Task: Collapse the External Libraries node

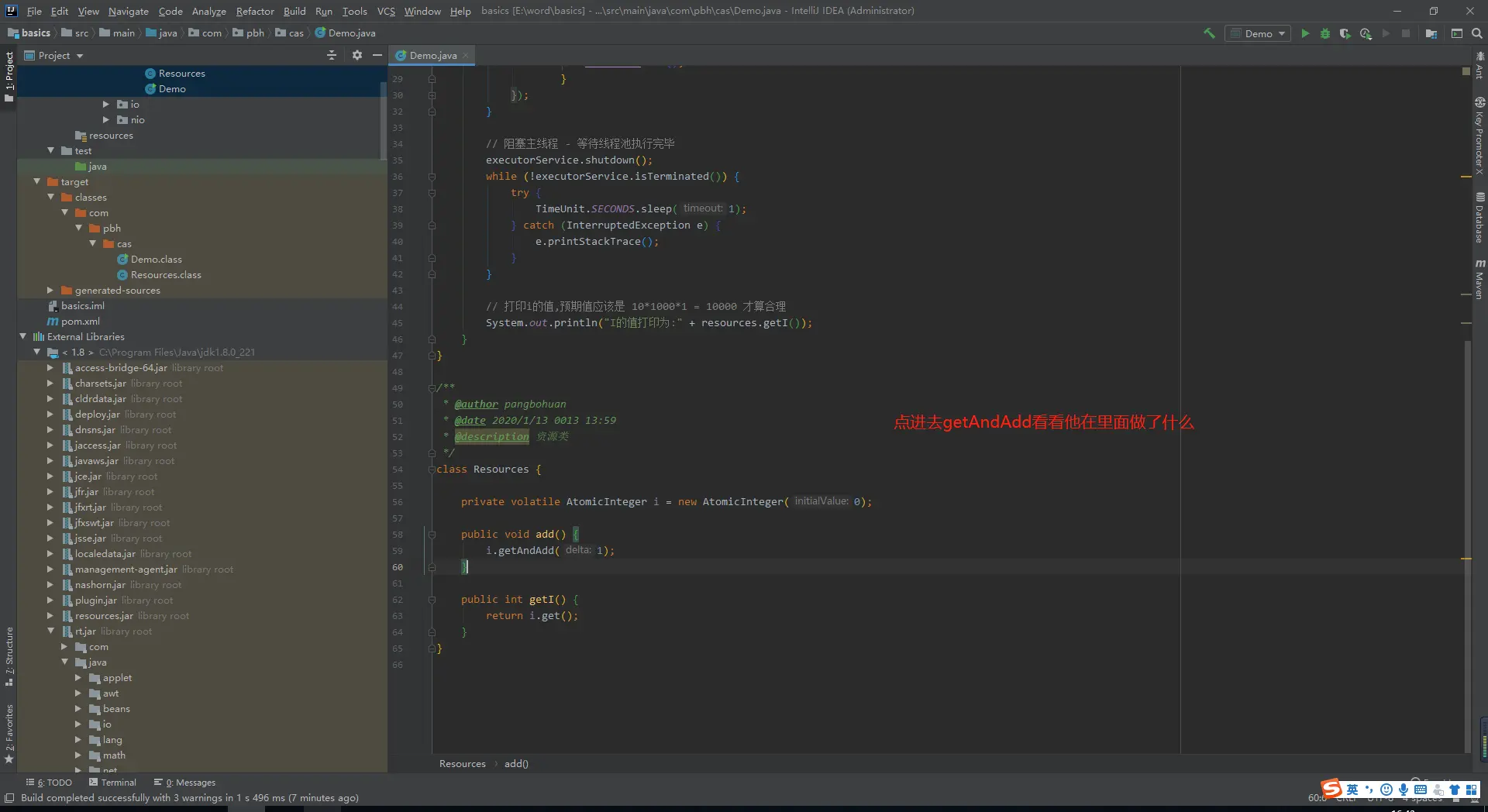Action: click(22, 336)
